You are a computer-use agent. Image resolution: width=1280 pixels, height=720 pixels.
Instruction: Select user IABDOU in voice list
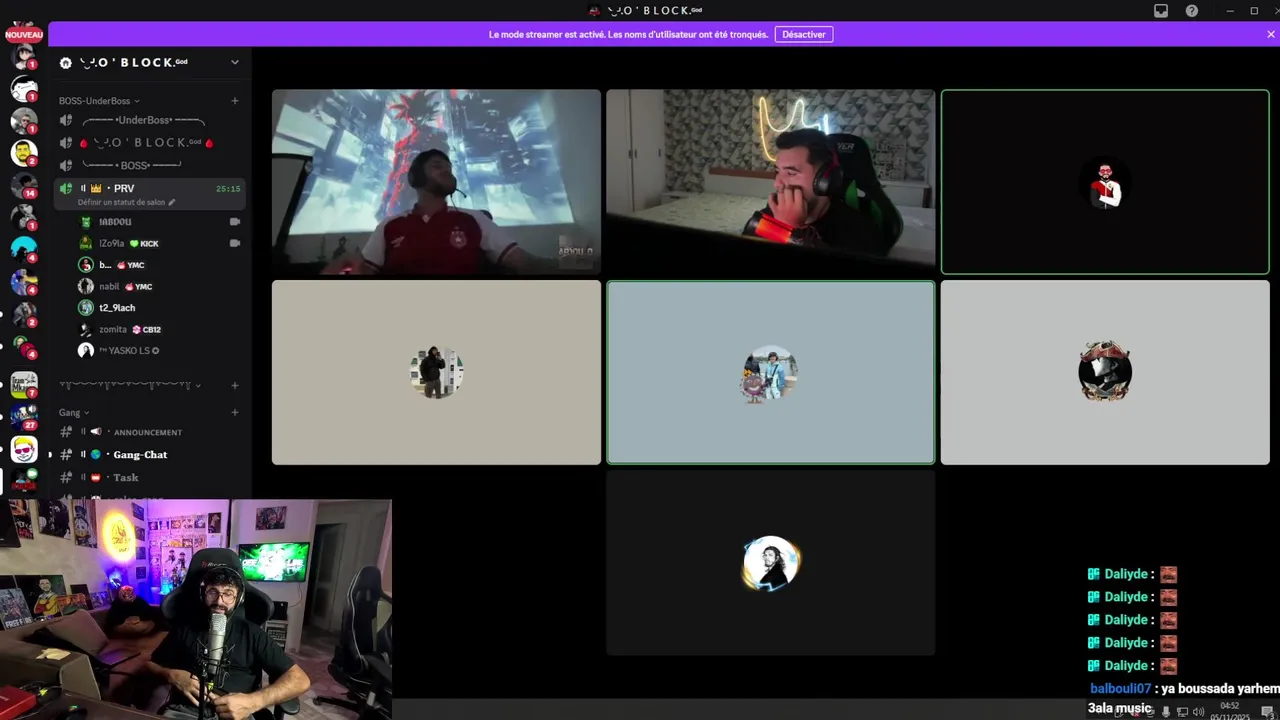(160, 222)
